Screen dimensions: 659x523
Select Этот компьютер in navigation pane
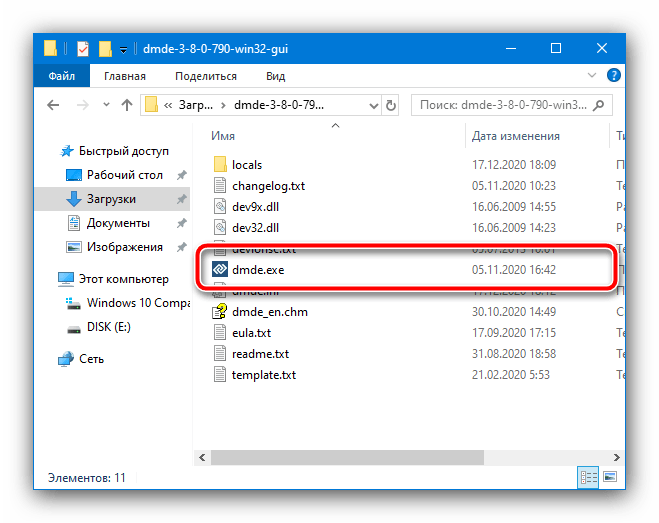(x=124, y=279)
